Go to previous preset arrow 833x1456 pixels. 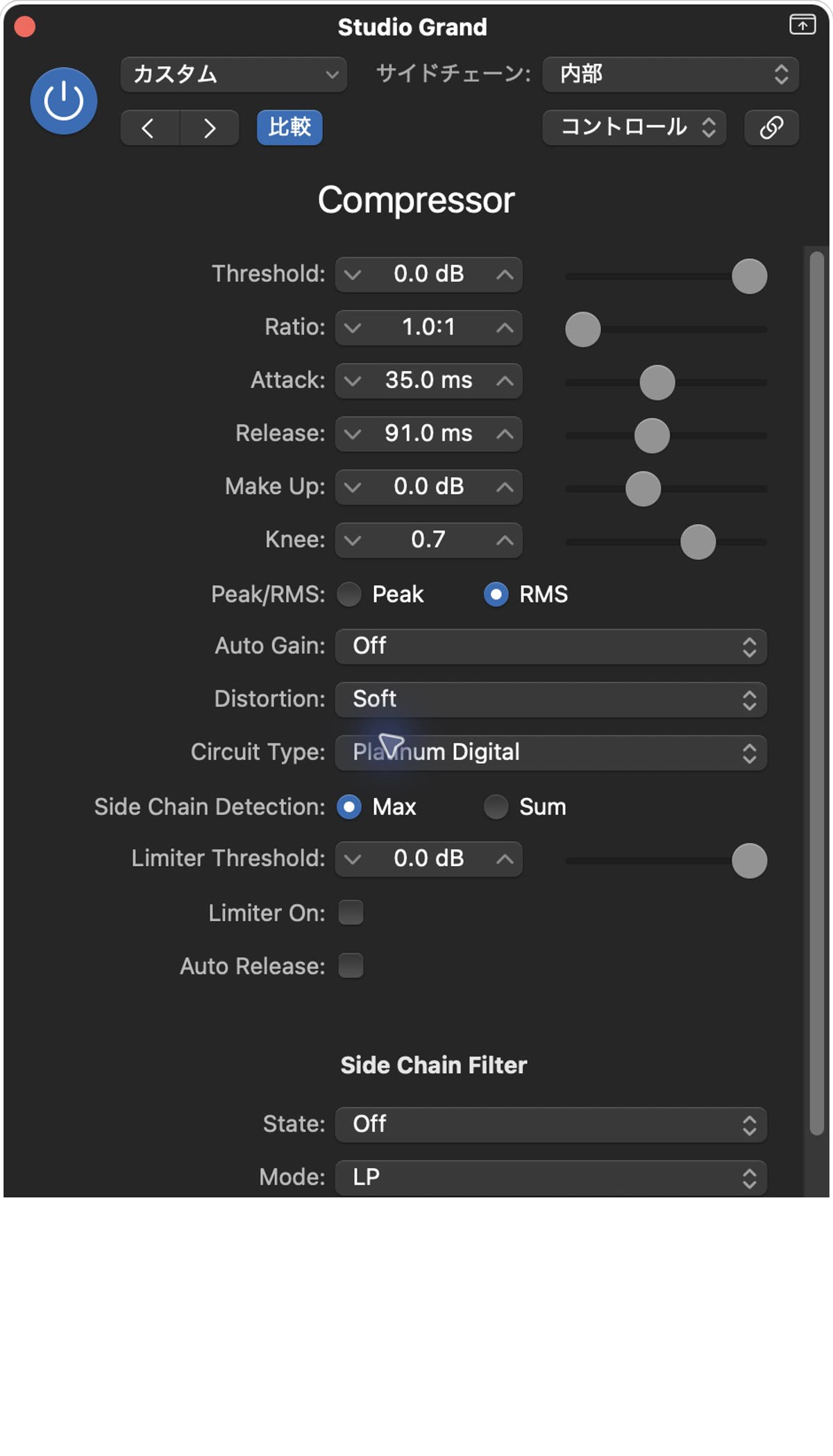tap(150, 128)
